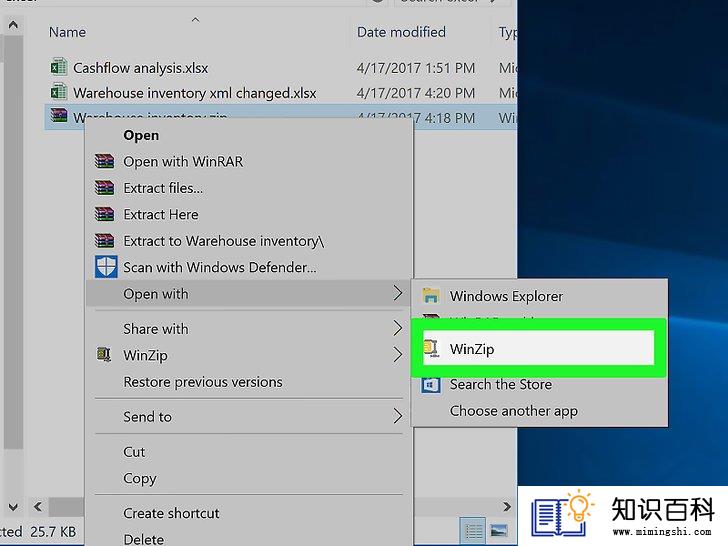Click the Excel icon of Cashflow analysis.xlsx
Screen dimensions: 728x546
tap(58, 67)
